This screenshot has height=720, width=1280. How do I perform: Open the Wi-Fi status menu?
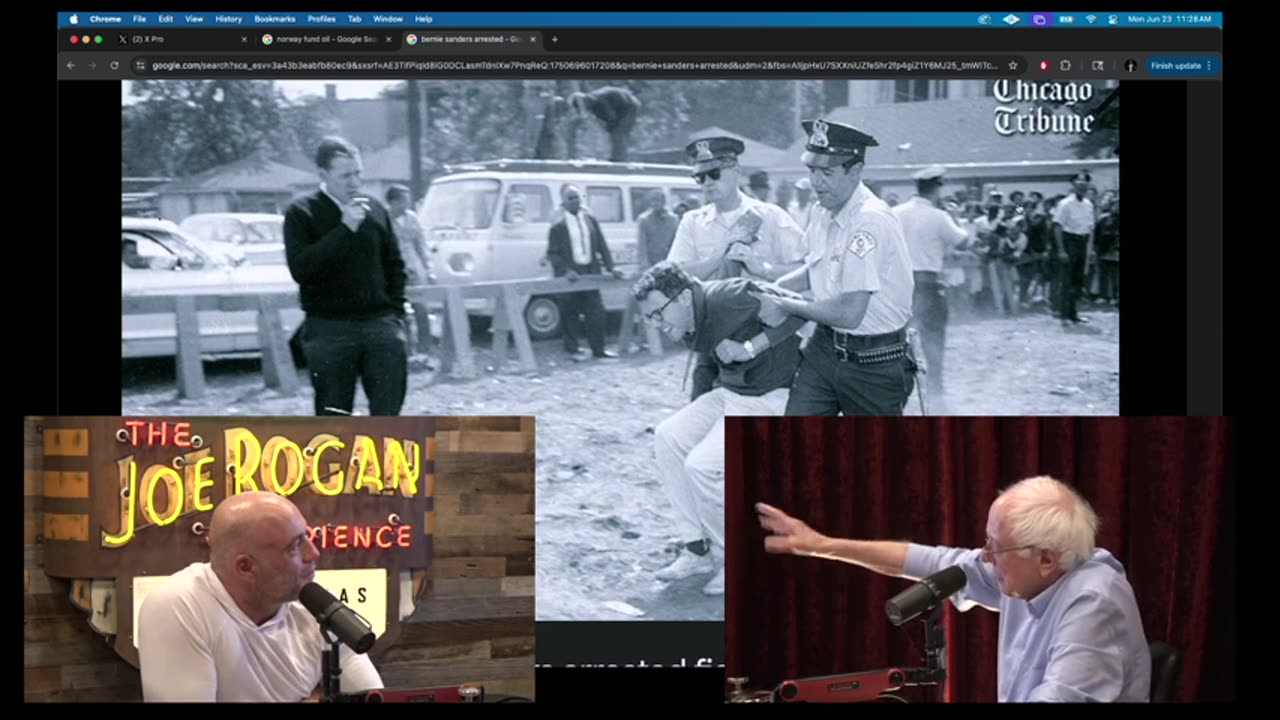point(1091,19)
